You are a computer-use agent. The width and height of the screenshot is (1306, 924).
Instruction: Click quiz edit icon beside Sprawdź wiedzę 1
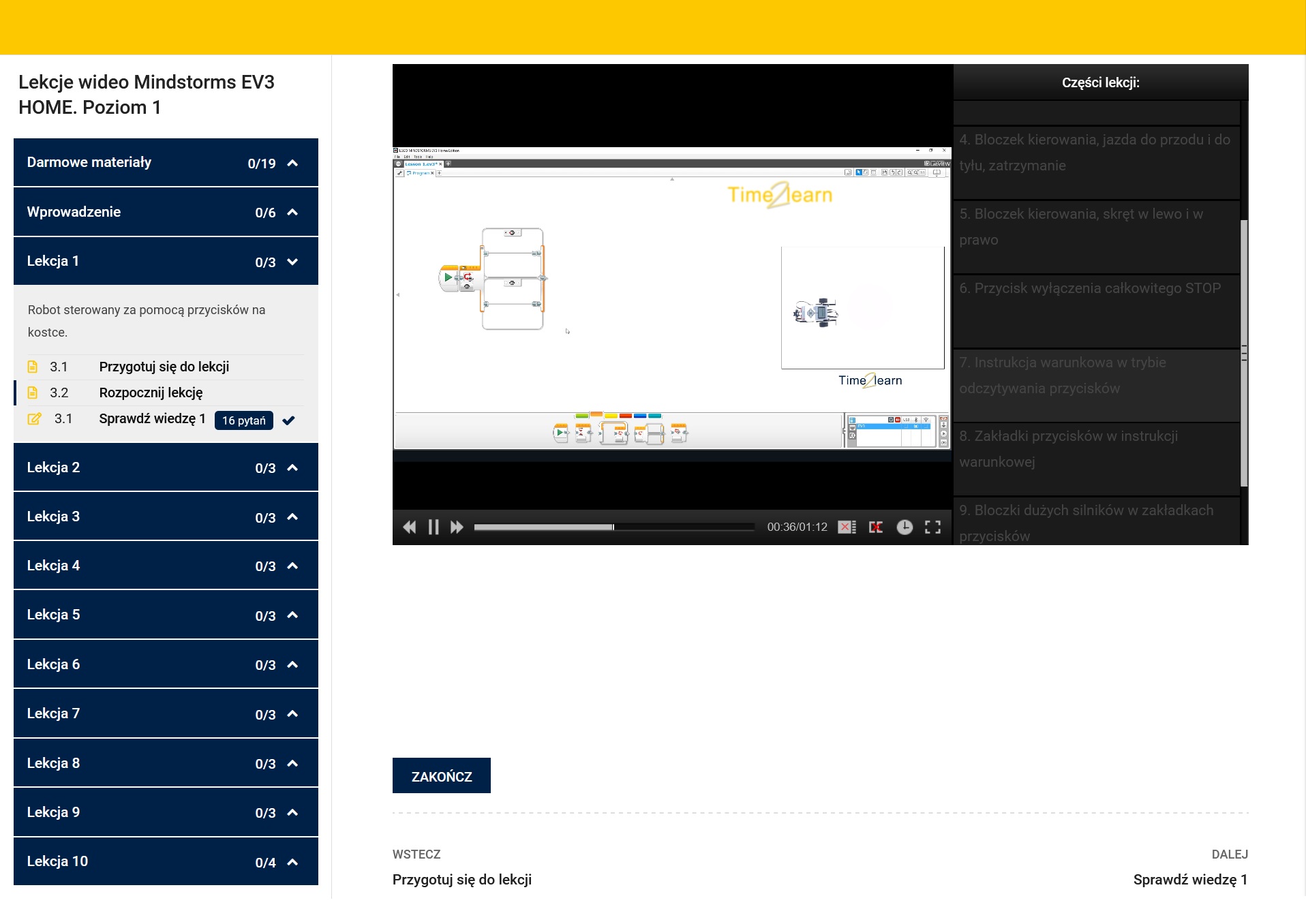[34, 418]
